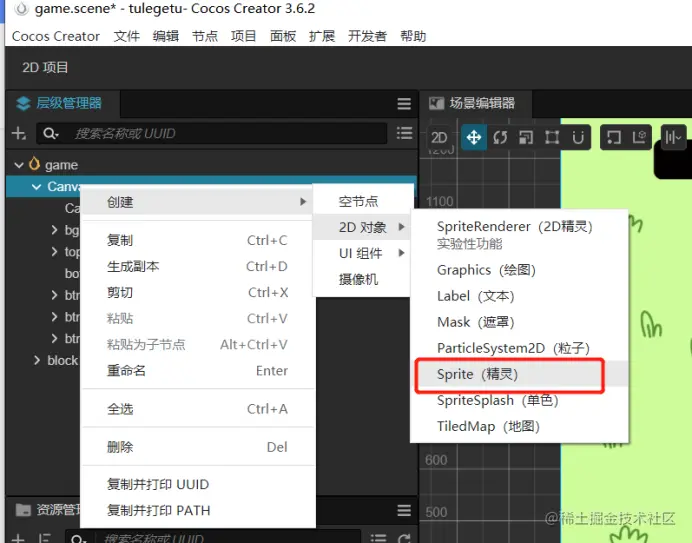
Task: Choose 重命名 (Rename) from context menu
Action: 198,371
